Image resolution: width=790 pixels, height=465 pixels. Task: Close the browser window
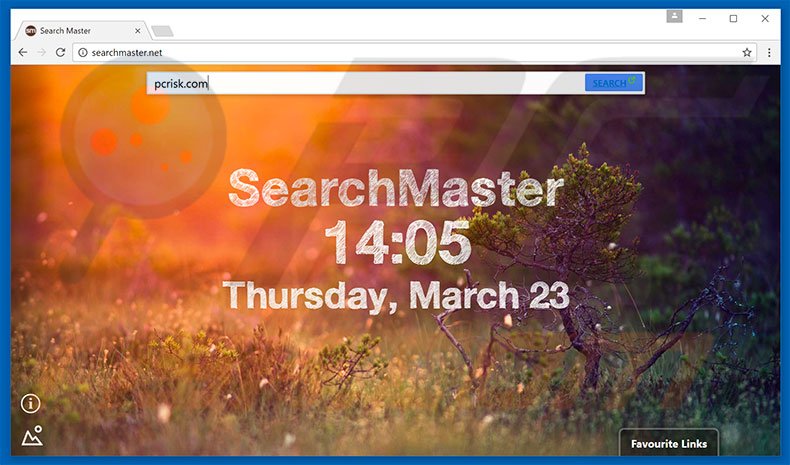pyautogui.click(x=765, y=19)
